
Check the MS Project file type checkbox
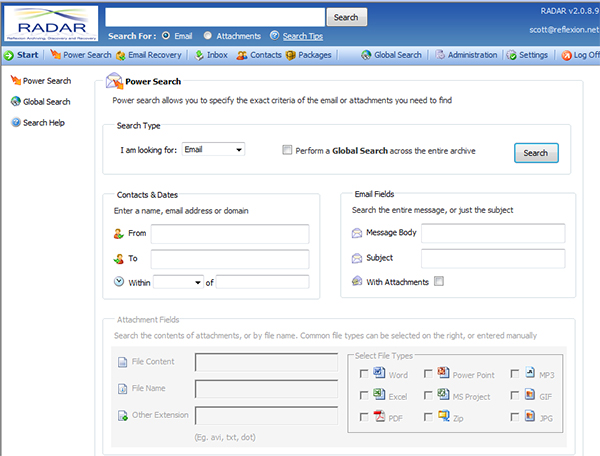[x=428, y=395]
